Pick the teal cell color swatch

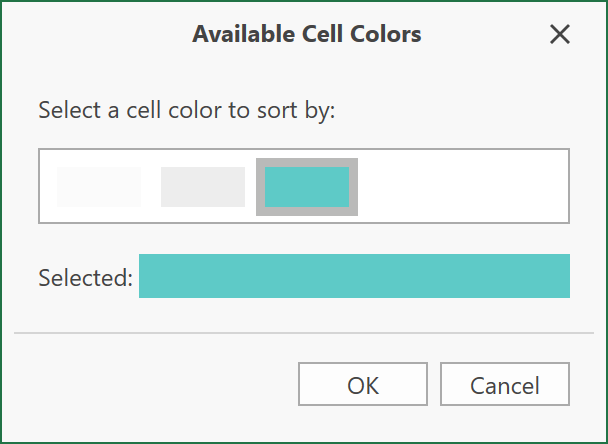click(x=307, y=187)
